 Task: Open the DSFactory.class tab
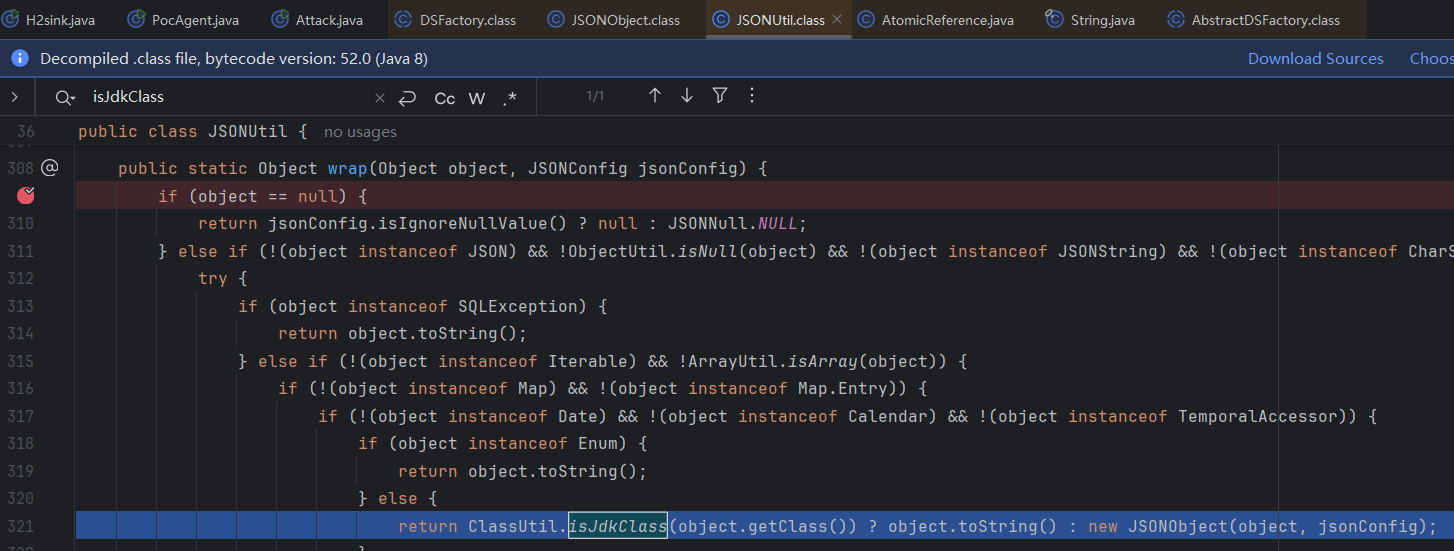click(455, 19)
